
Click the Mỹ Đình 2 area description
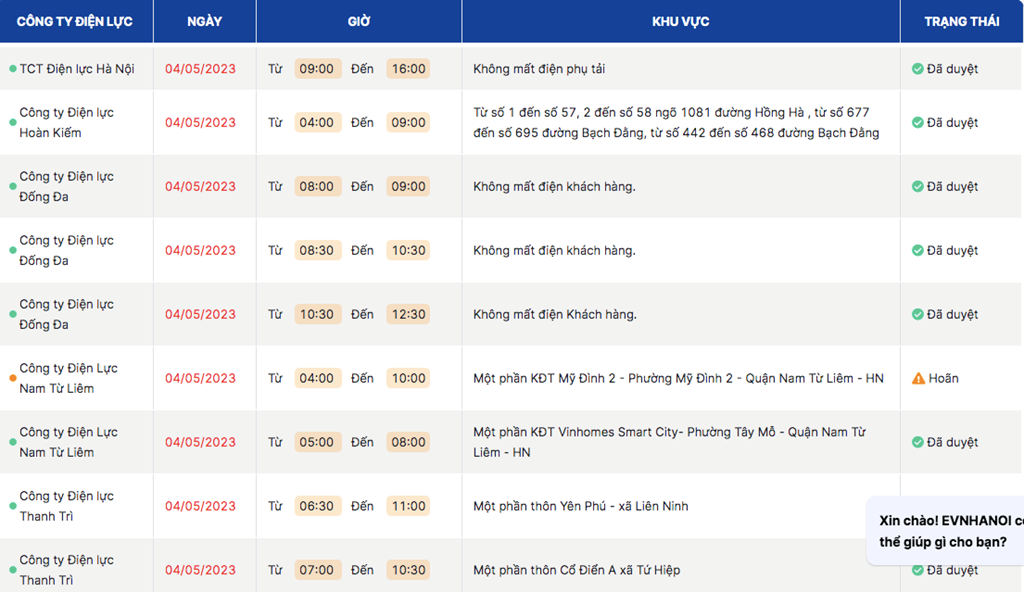coord(678,378)
